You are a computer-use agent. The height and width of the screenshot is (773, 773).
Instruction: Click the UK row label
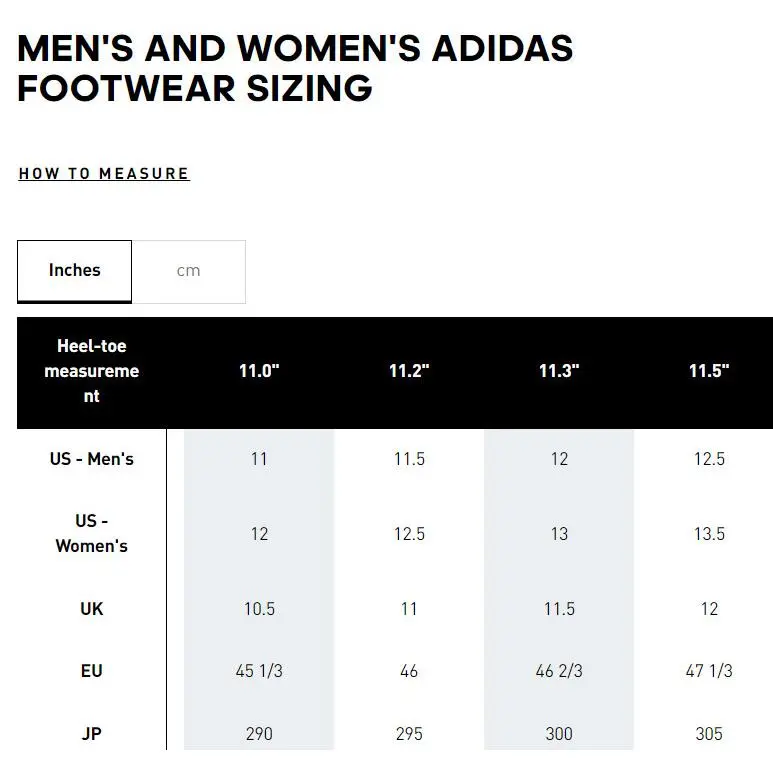point(92,609)
